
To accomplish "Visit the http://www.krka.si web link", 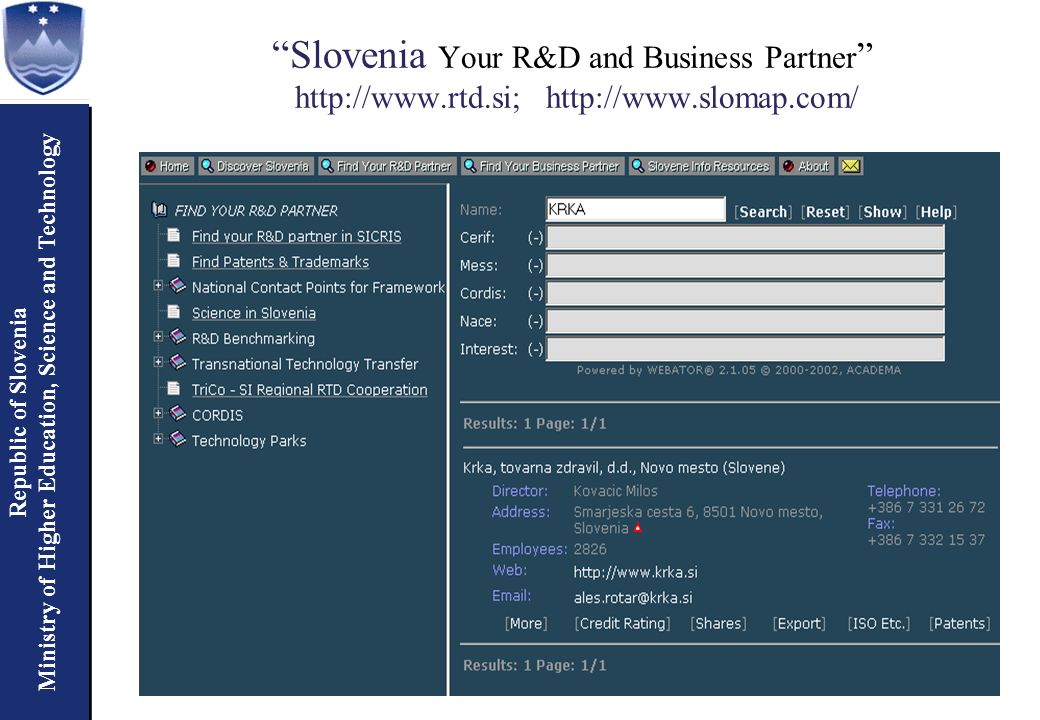I will point(635,572).
